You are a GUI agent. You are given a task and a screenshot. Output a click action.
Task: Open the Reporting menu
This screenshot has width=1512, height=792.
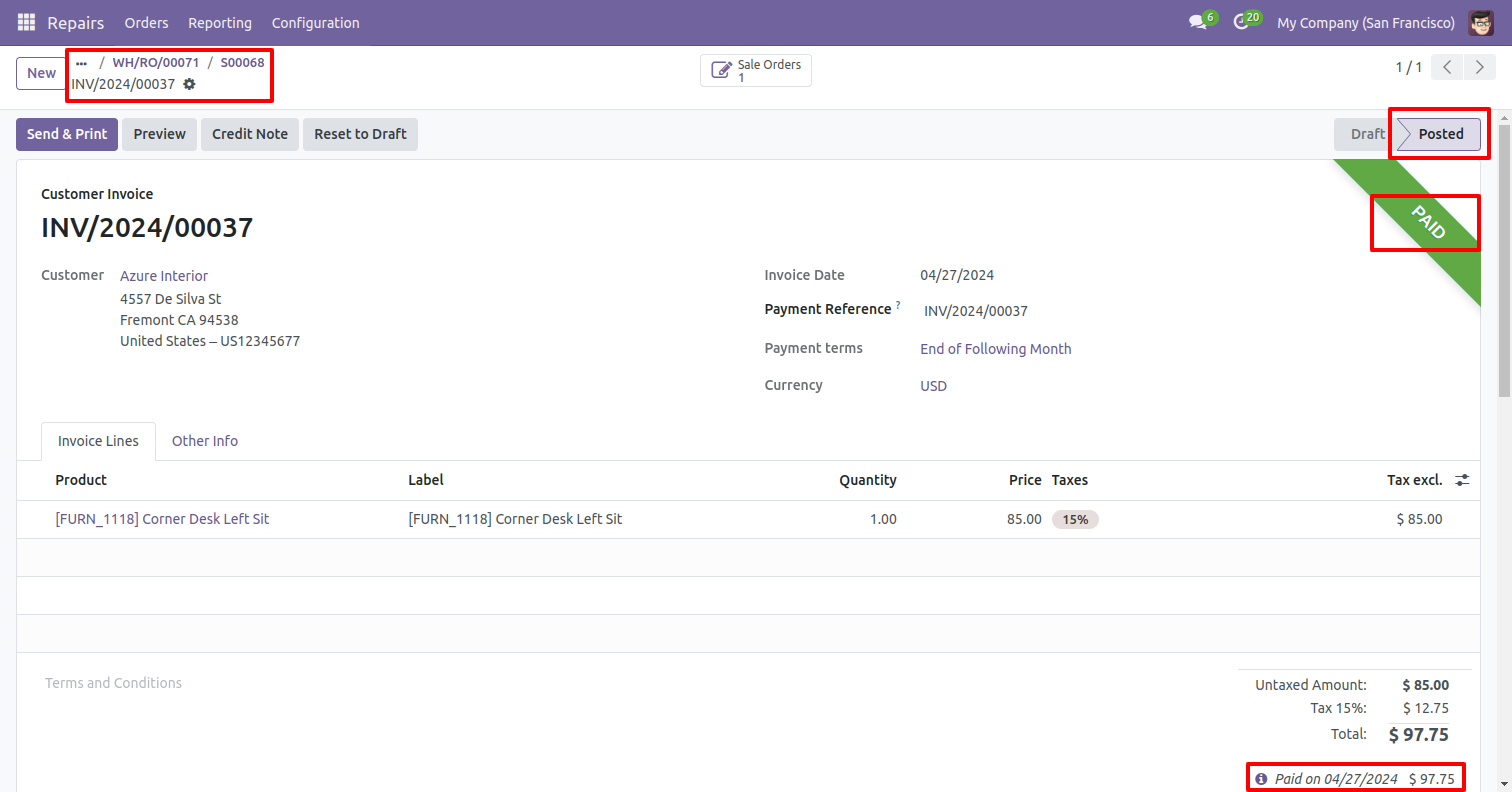[220, 22]
